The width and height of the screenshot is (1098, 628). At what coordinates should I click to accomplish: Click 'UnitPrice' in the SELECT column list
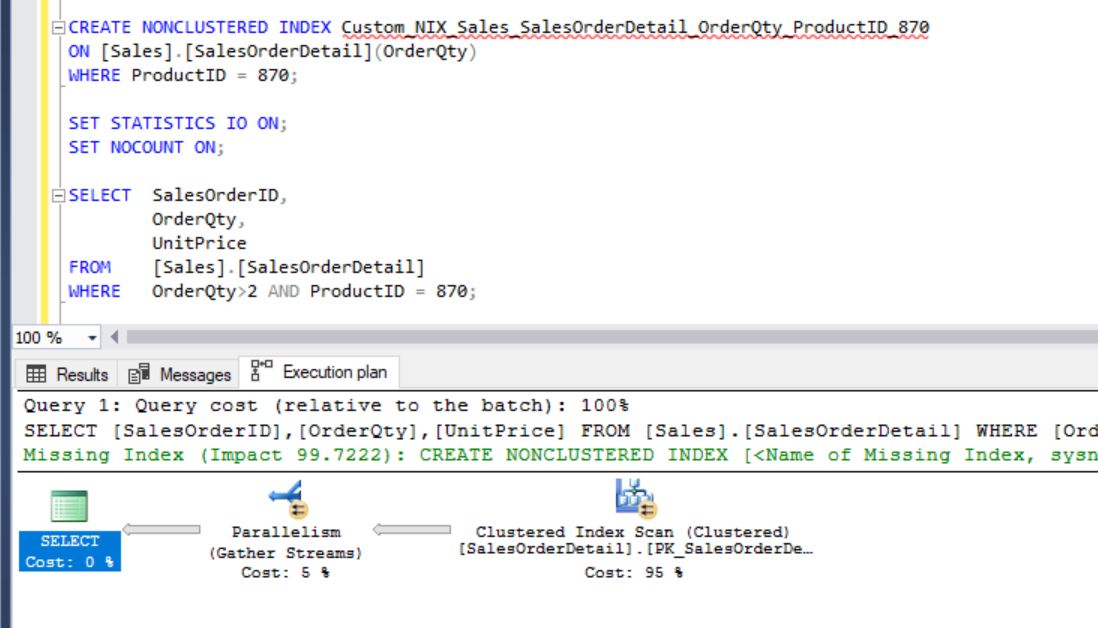[200, 243]
